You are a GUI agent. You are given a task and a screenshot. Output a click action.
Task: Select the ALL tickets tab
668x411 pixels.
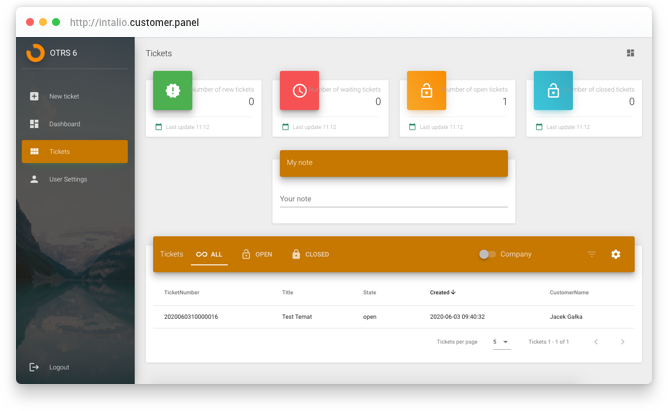[209, 254]
